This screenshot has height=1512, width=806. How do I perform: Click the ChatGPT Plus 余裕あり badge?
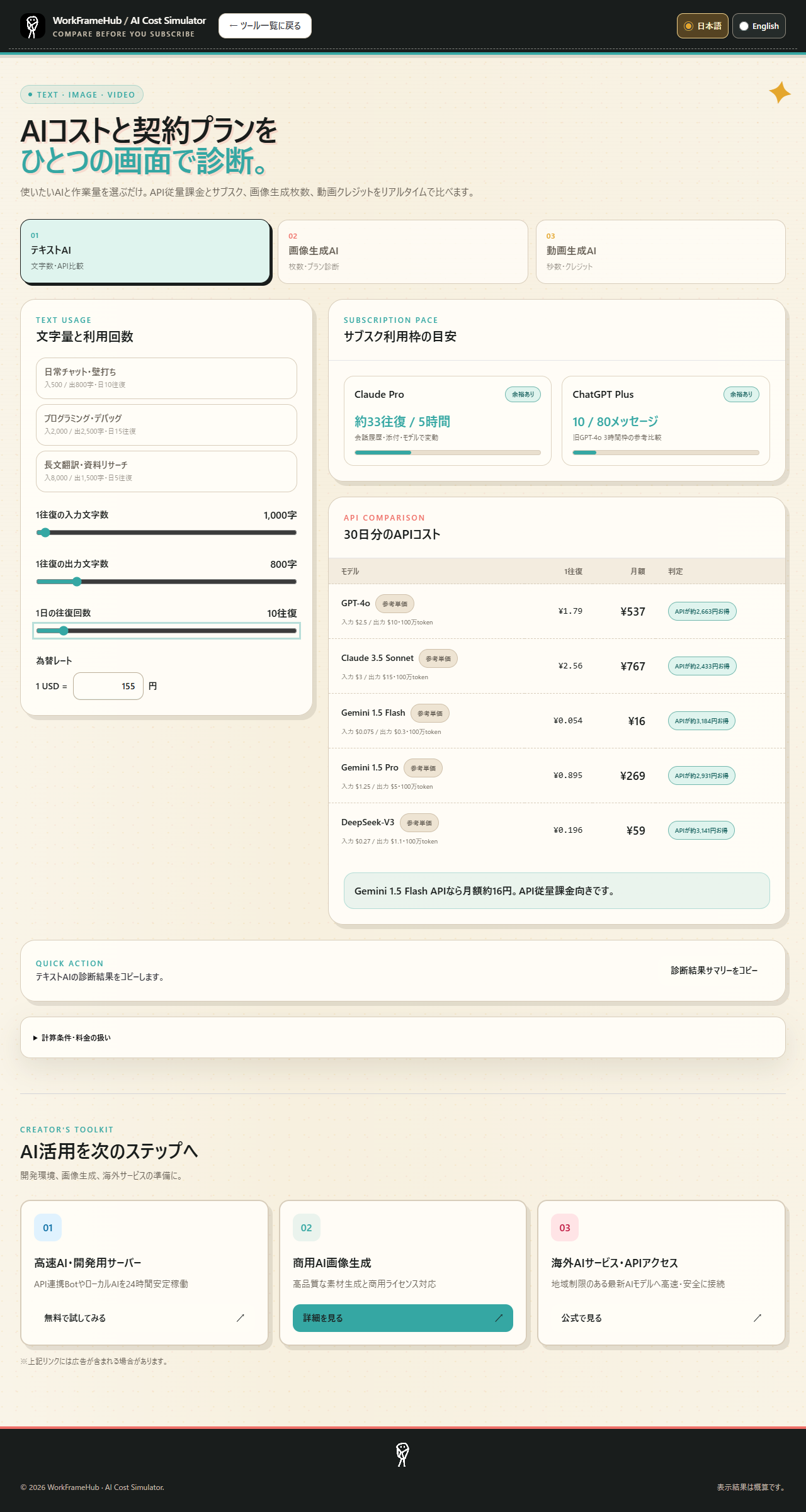(x=741, y=395)
